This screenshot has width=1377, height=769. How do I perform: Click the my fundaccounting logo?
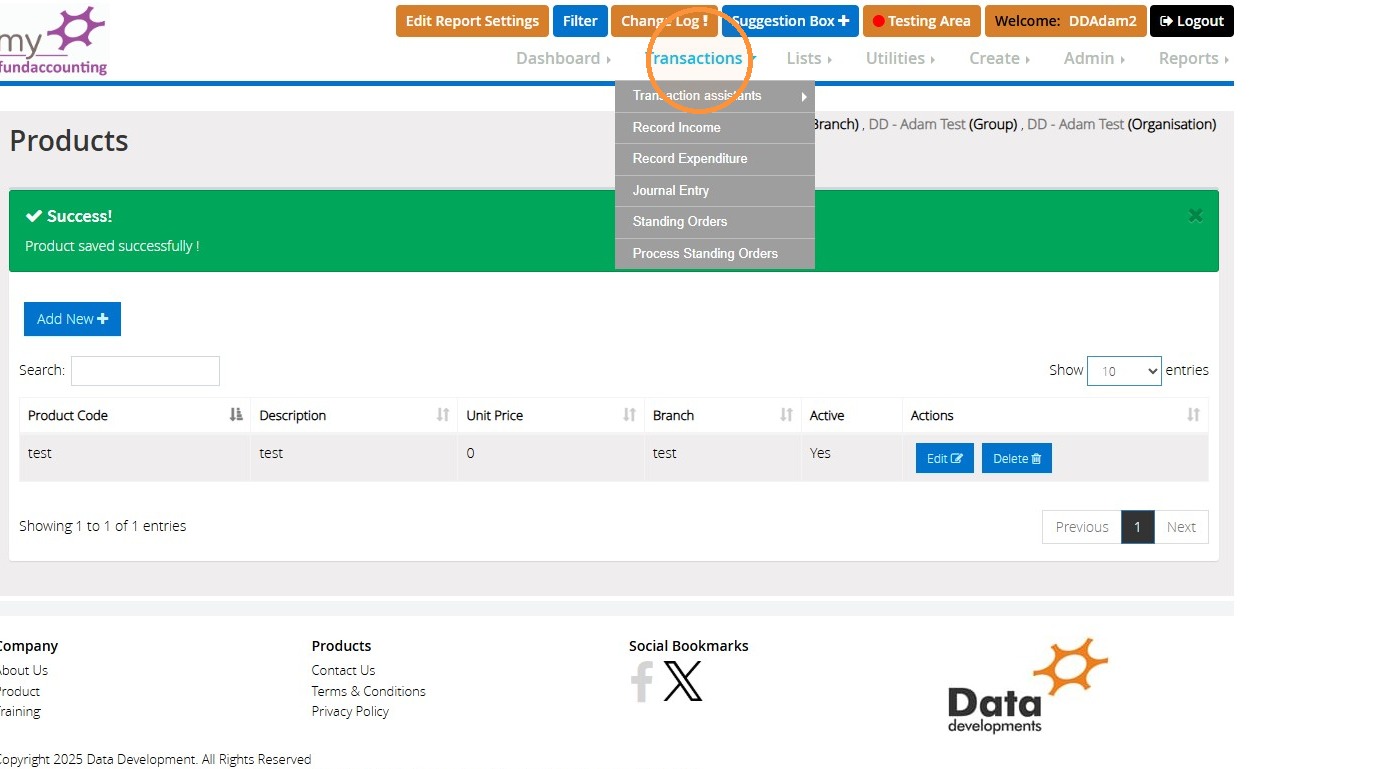click(54, 40)
